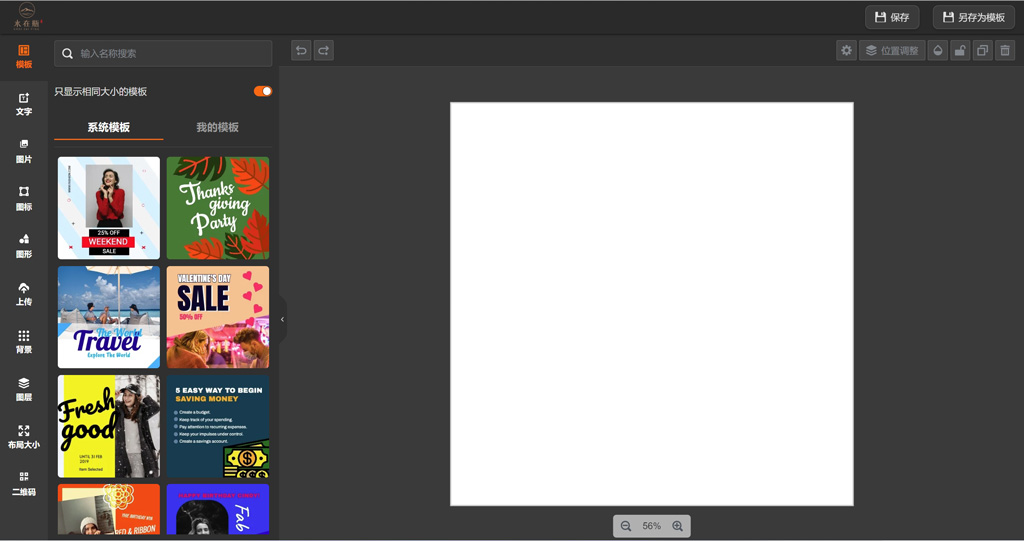
Task: Open the 模板 templates sidebar panel
Action: point(24,57)
